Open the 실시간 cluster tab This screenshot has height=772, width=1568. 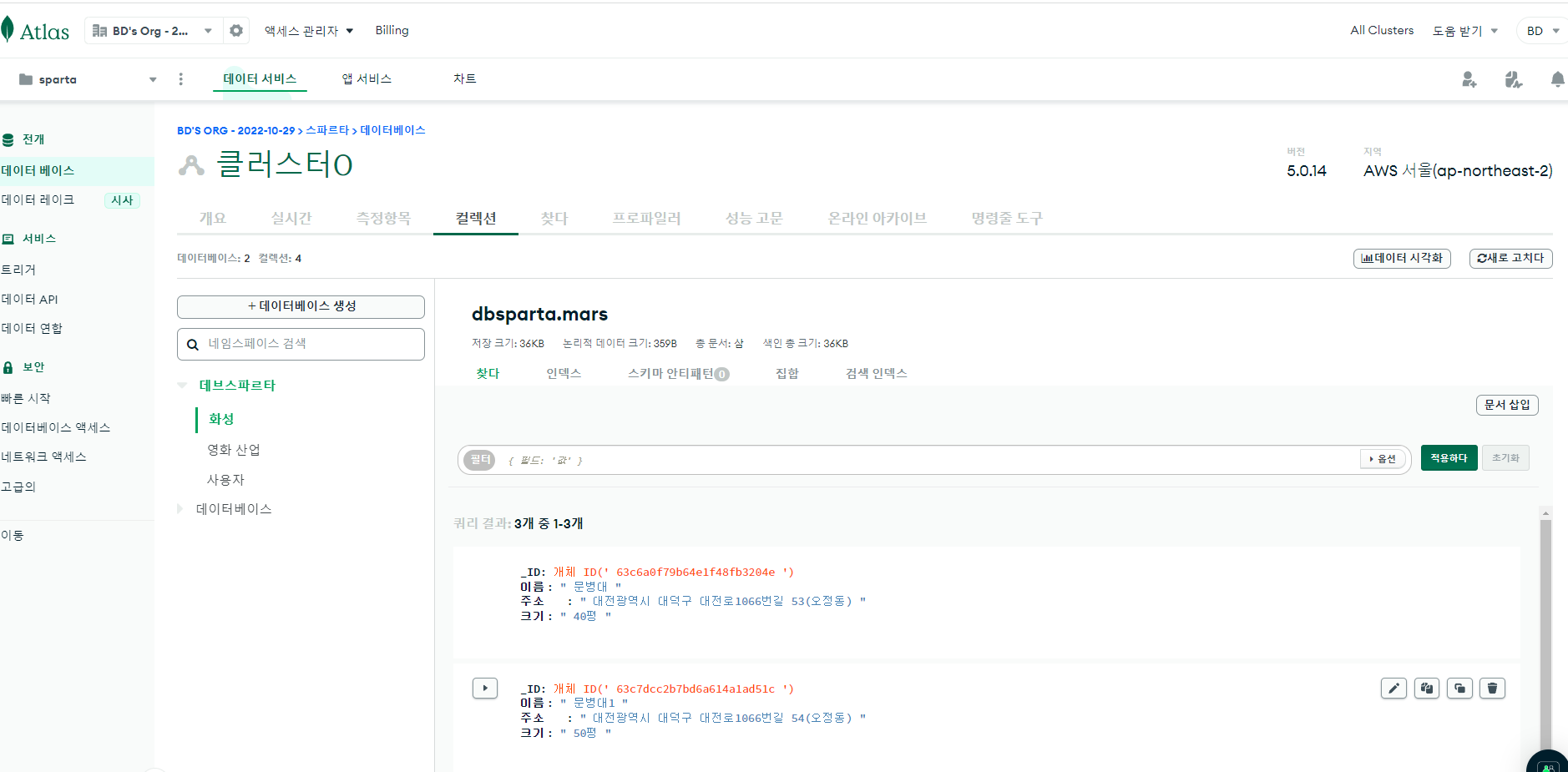coord(291,218)
